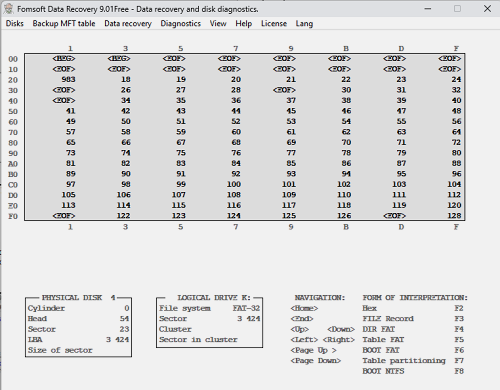This screenshot has height=390, width=500.
Task: Click the File system FAT-32 row
Action: pyautogui.click(x=209, y=308)
